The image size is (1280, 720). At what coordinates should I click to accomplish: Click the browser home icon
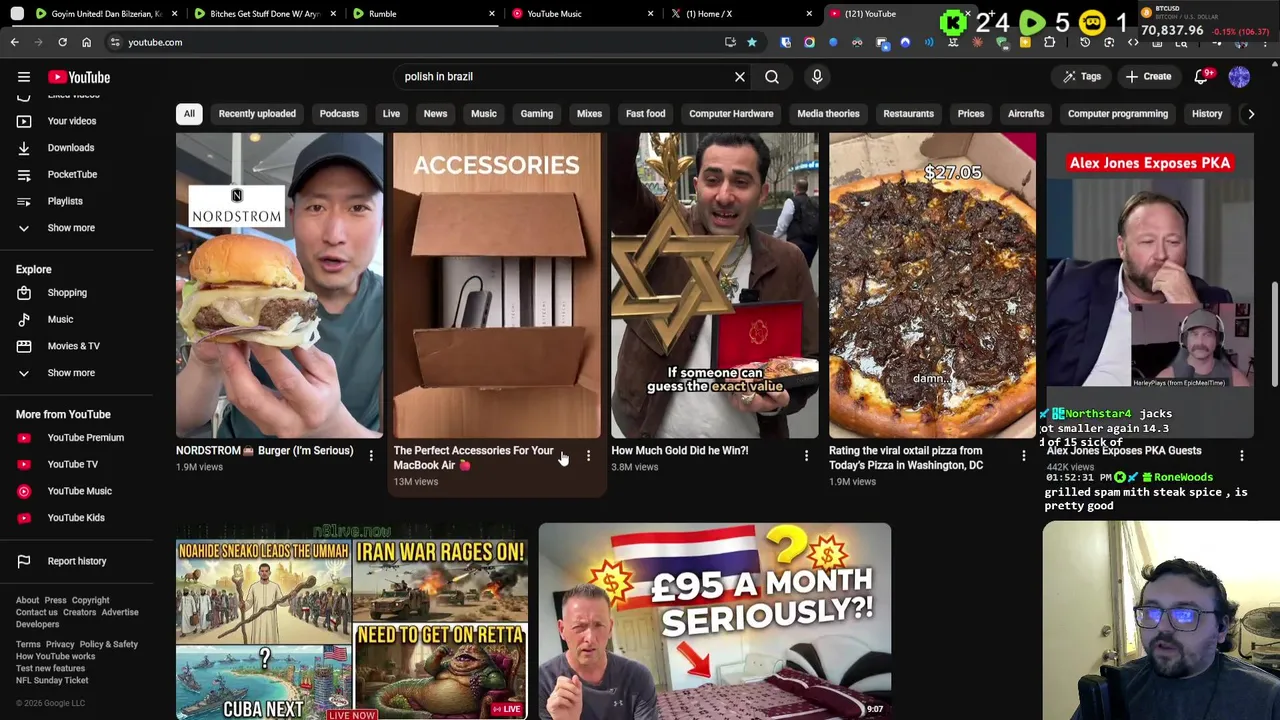[x=86, y=42]
